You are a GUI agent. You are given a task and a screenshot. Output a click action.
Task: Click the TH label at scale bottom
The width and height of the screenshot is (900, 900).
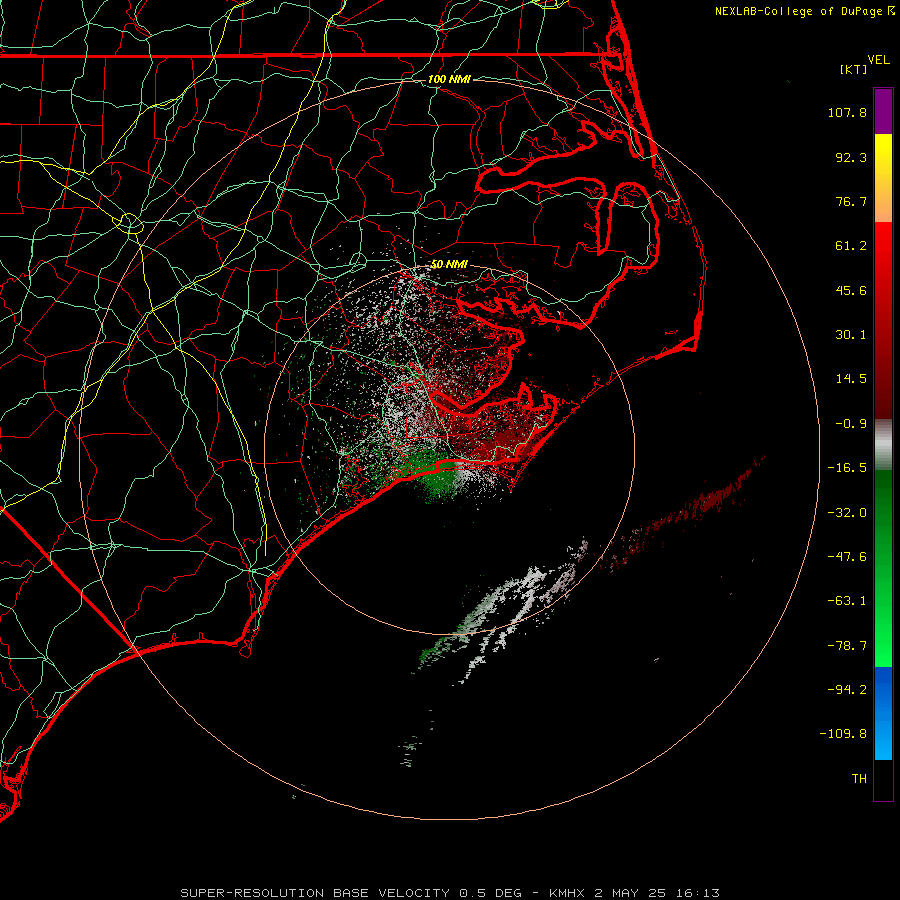(x=859, y=779)
